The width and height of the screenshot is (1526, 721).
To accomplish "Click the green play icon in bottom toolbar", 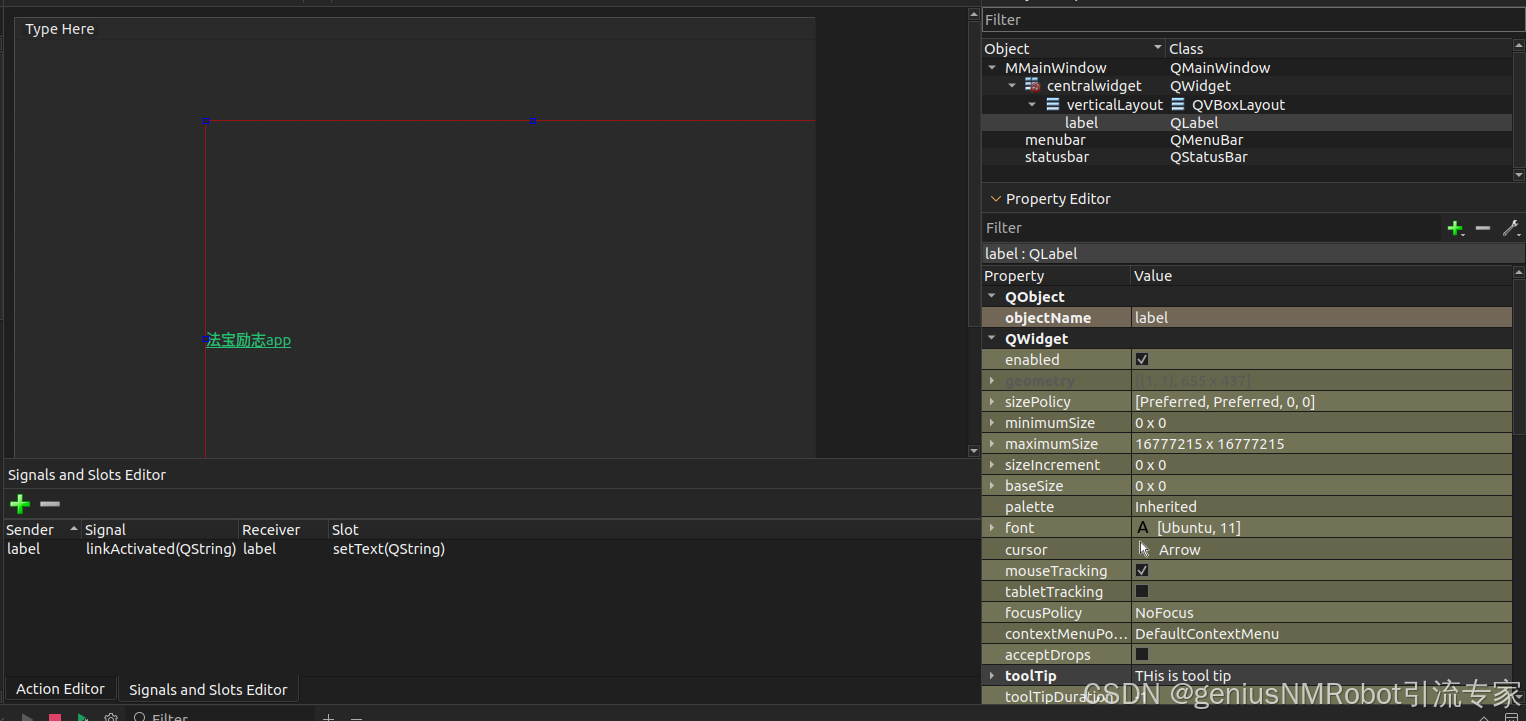I will click(82, 716).
